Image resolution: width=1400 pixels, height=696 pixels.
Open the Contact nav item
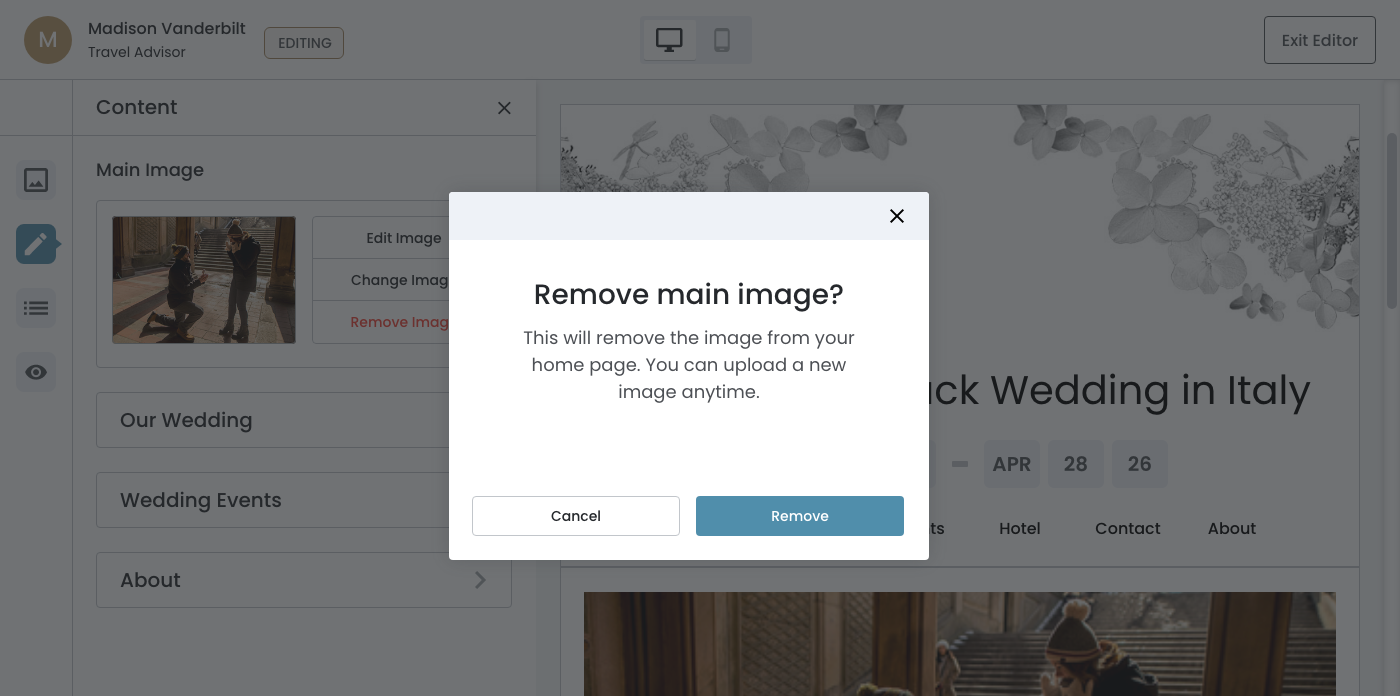tap(1127, 528)
